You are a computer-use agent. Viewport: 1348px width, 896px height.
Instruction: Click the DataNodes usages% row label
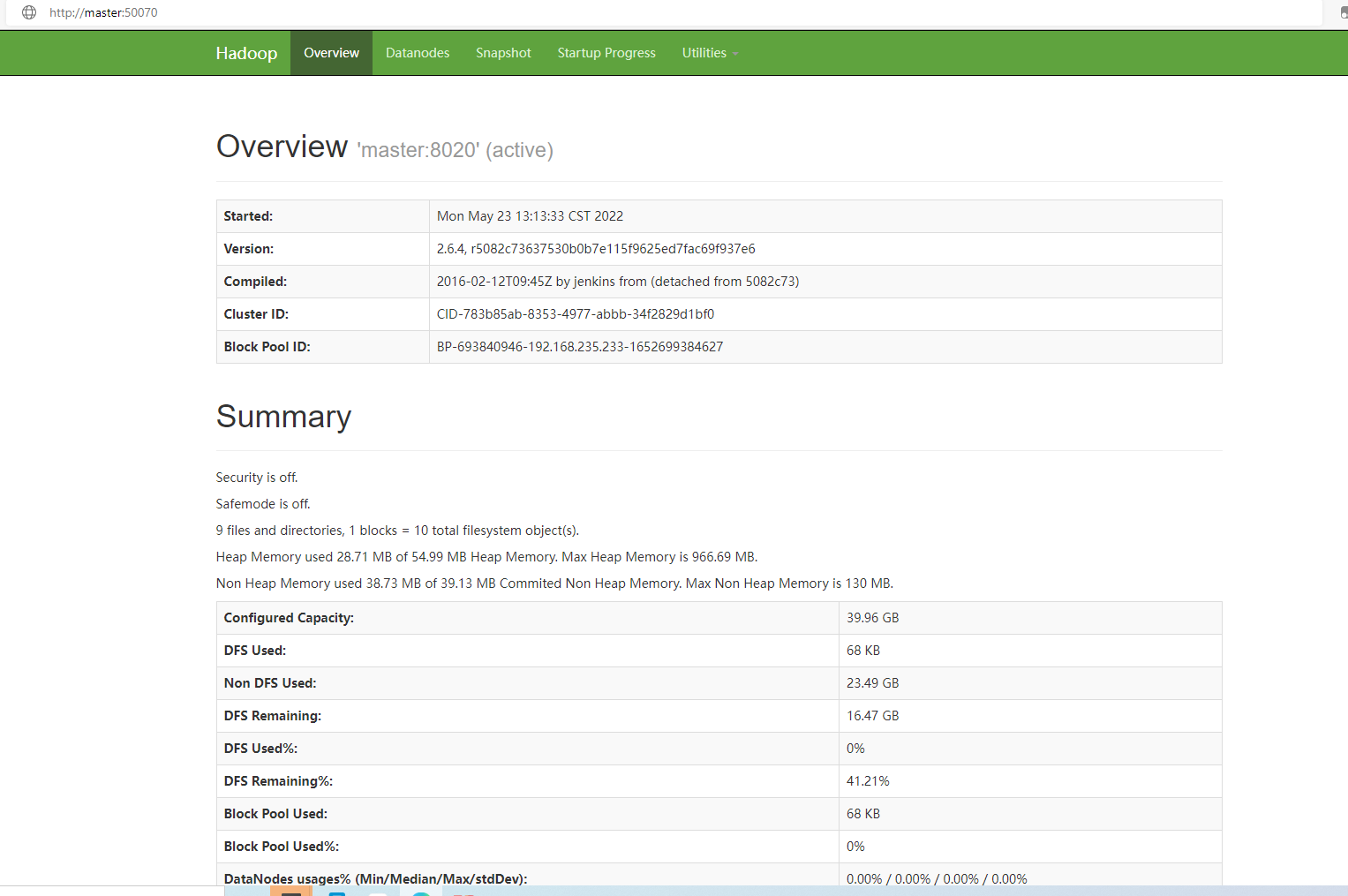click(375, 878)
